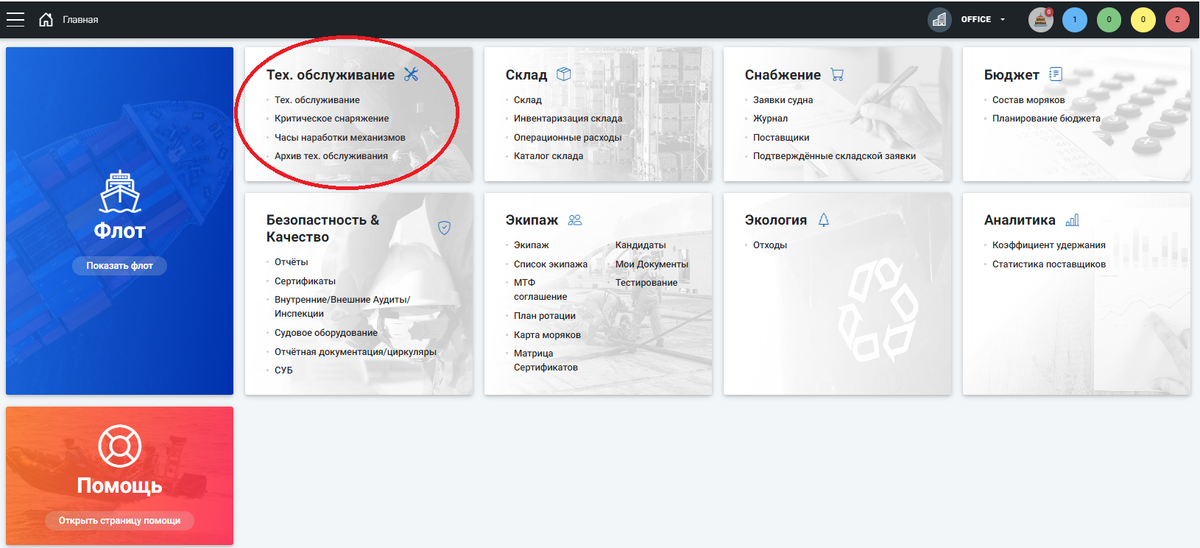Open the Судовое оборудование link
The height and width of the screenshot is (548, 1200).
coord(326,333)
